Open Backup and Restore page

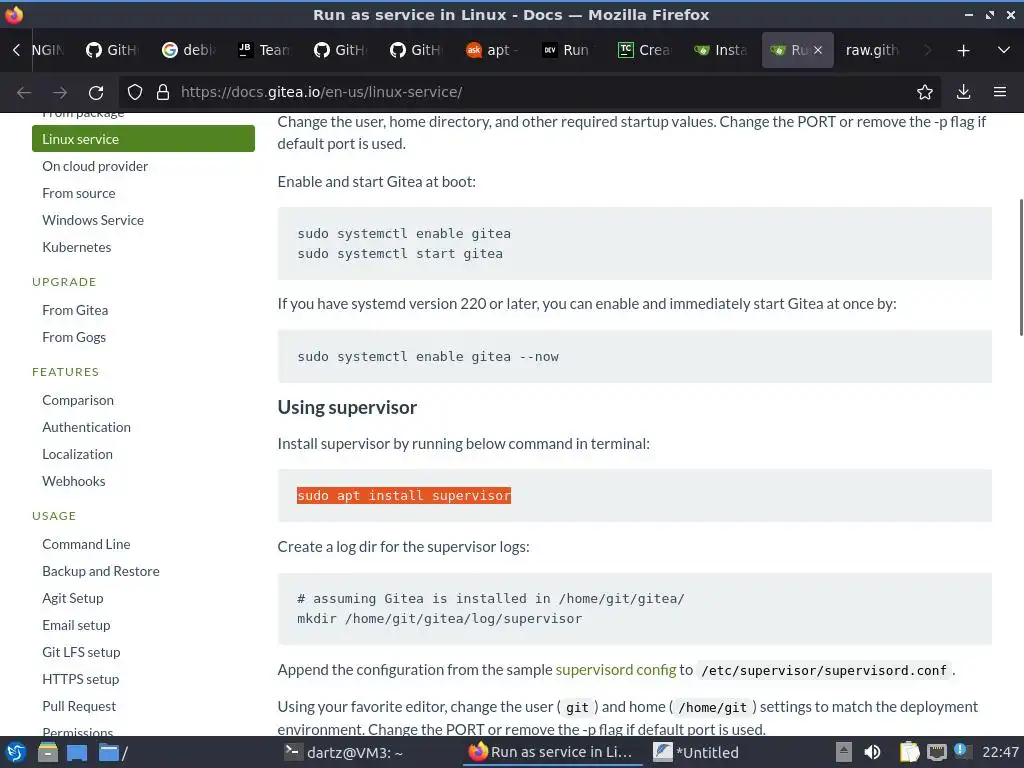click(101, 571)
